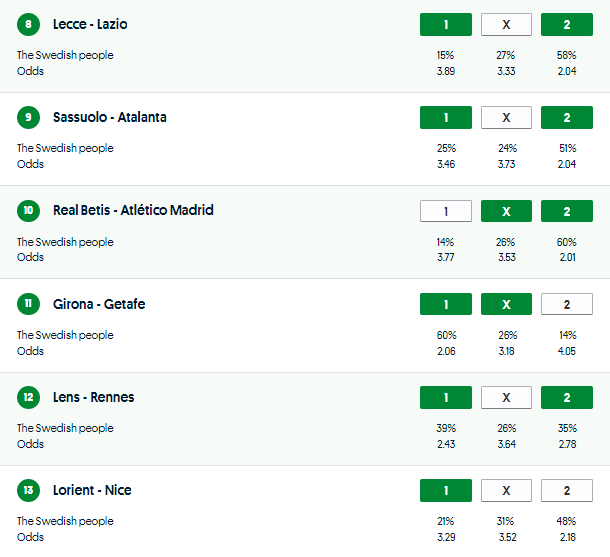
Task: Deselect 1 for Sassuolo - Atalanta
Action: 446,117
